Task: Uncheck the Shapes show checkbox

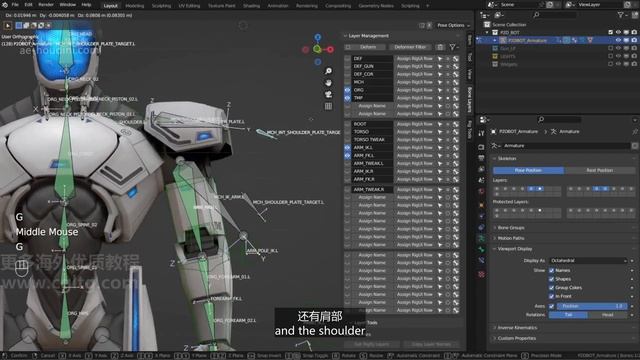Action: coord(551,279)
